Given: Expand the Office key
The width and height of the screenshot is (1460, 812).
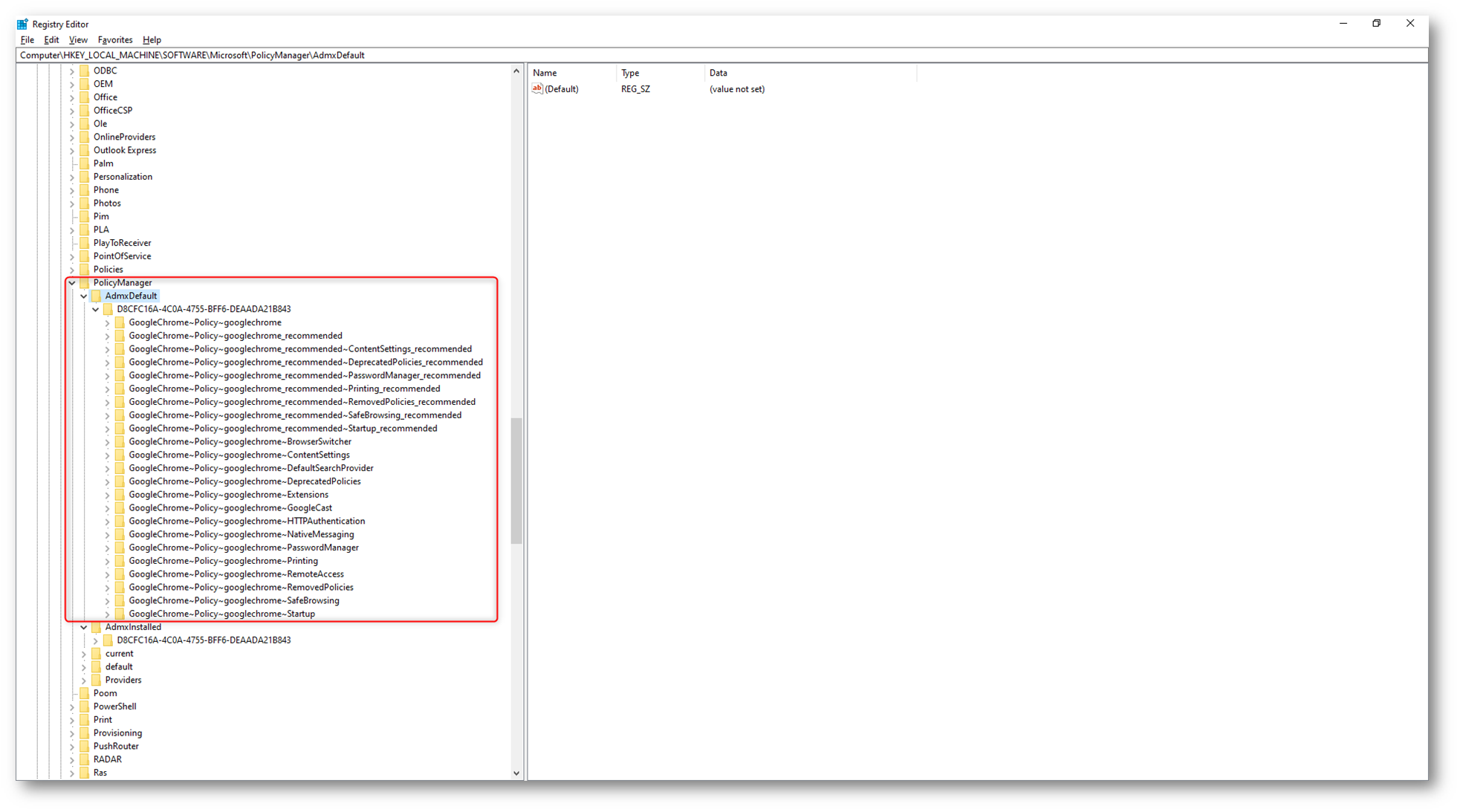Looking at the screenshot, I should pyautogui.click(x=72, y=97).
